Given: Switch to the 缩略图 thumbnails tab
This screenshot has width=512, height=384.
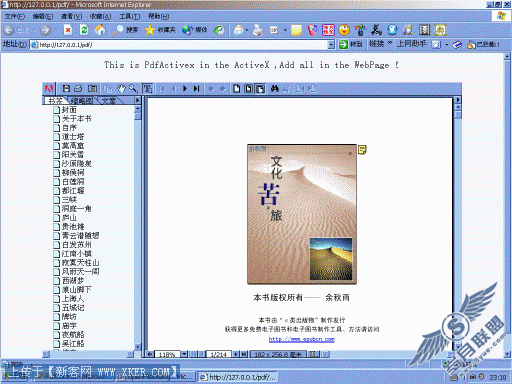Looking at the screenshot, I should [82, 101].
